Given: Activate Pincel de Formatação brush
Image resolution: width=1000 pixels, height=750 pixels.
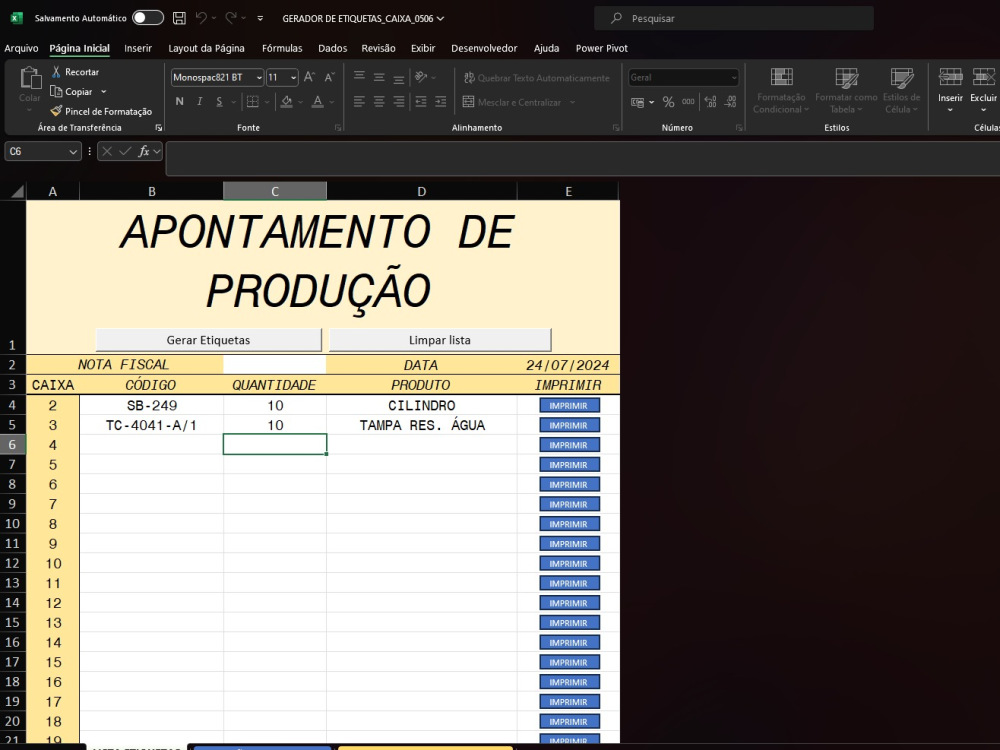Looking at the screenshot, I should (56, 111).
